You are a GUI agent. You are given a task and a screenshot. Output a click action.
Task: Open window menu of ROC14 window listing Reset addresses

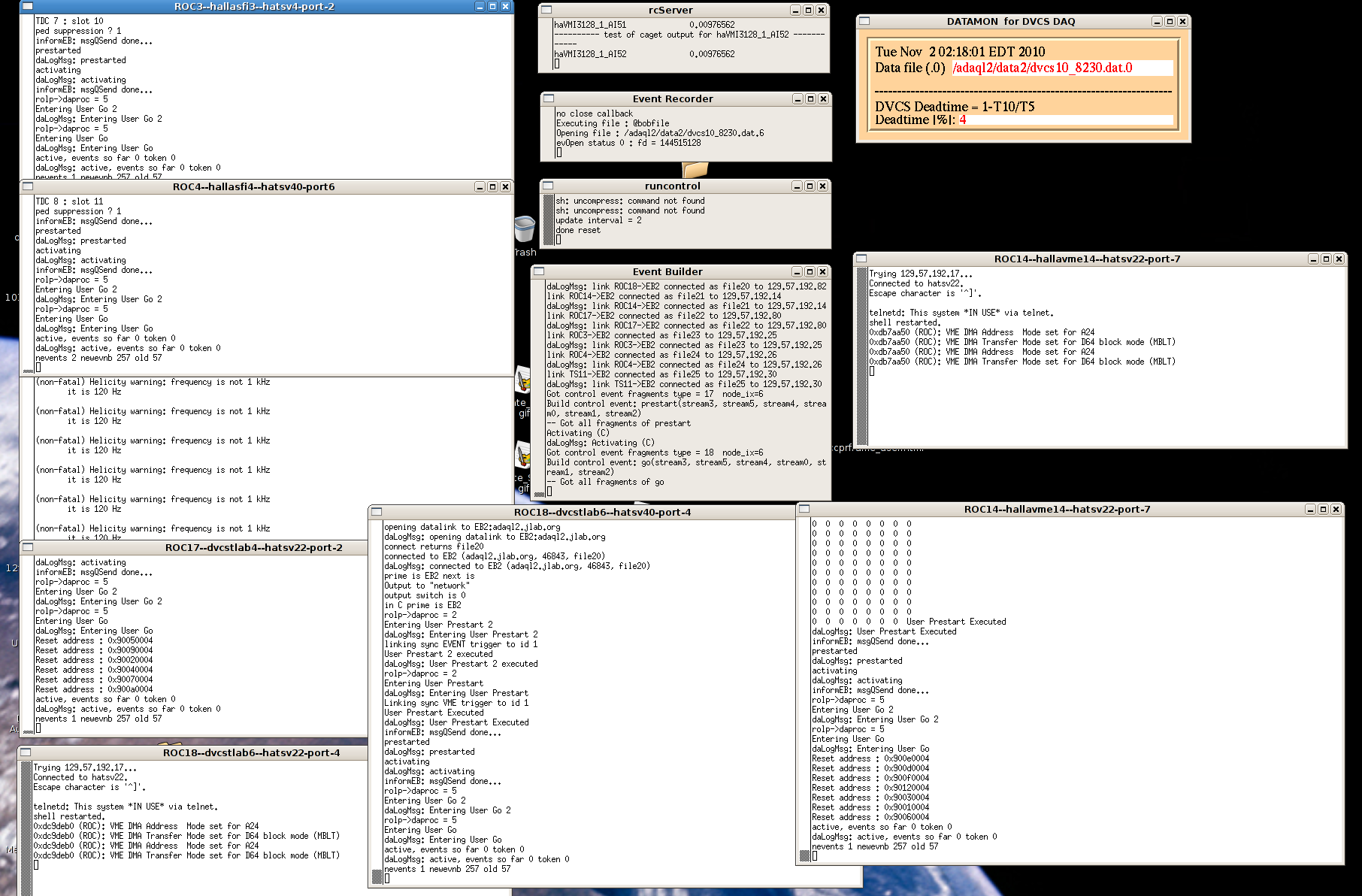click(804, 509)
